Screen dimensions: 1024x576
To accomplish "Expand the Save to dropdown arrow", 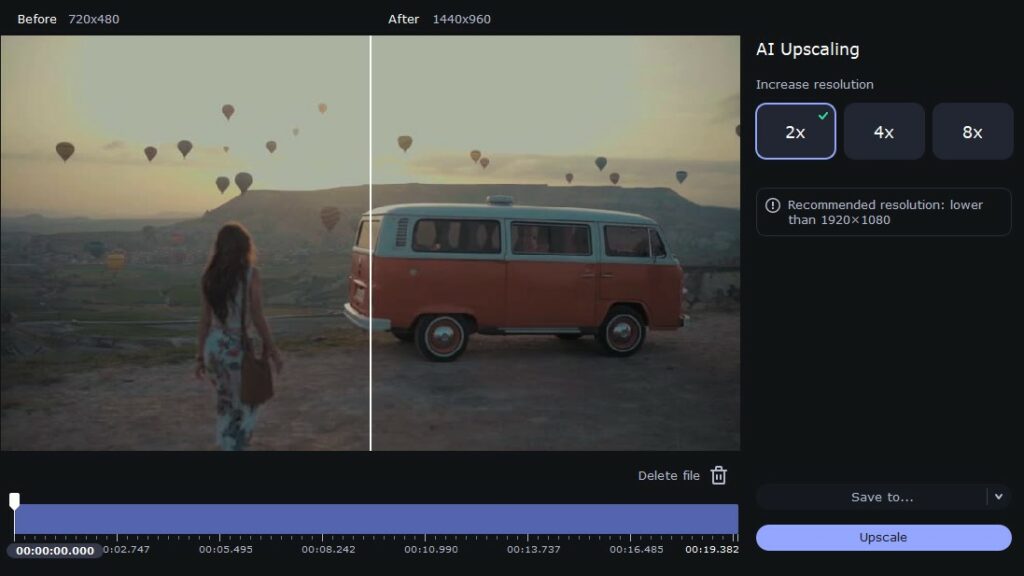I will point(998,497).
